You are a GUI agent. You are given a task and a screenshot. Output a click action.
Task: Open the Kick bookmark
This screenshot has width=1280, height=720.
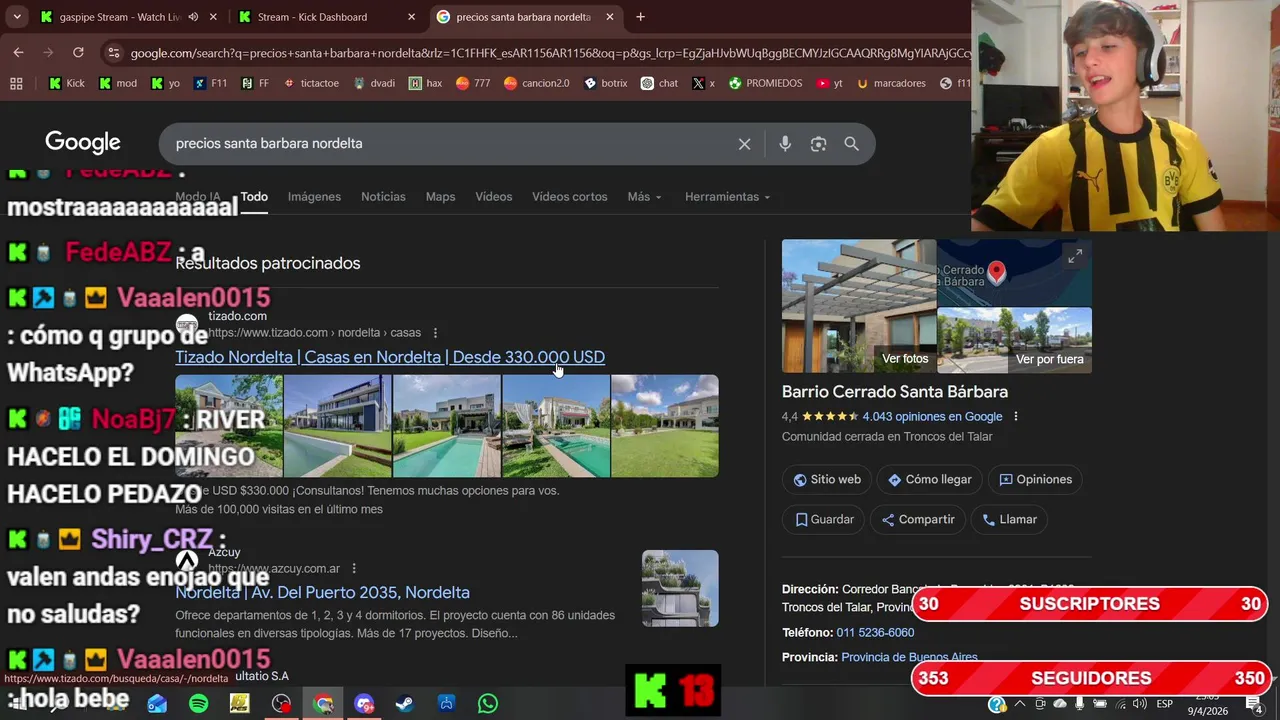[x=67, y=83]
